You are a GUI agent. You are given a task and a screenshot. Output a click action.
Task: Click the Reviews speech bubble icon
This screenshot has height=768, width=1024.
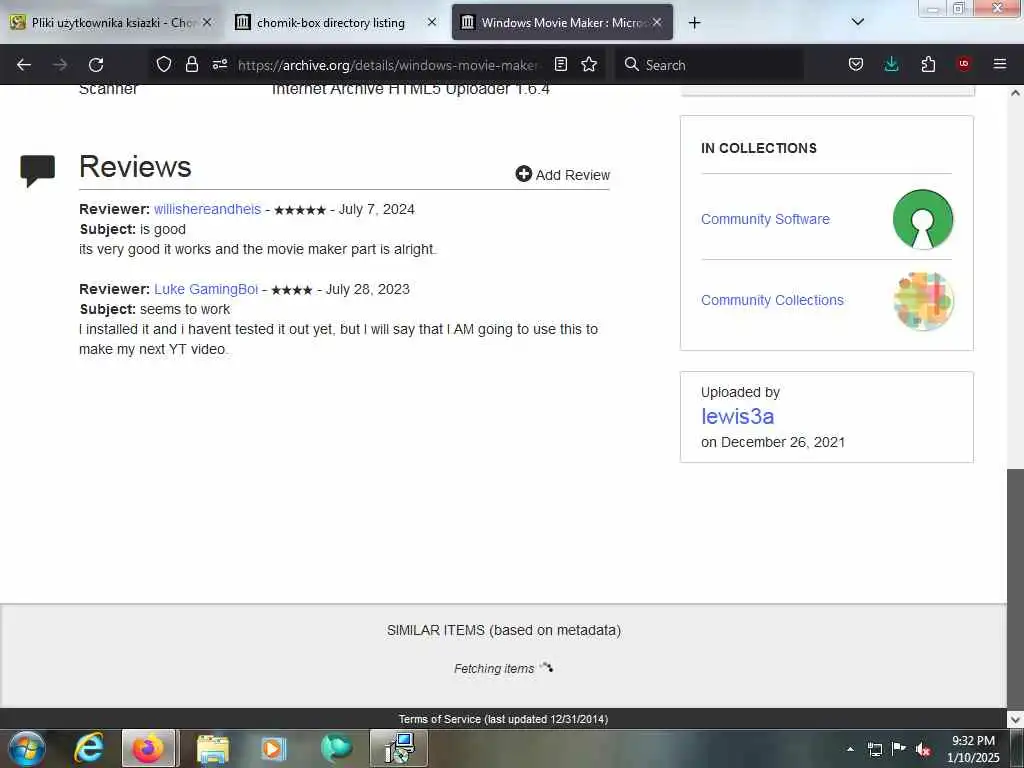coord(37,171)
